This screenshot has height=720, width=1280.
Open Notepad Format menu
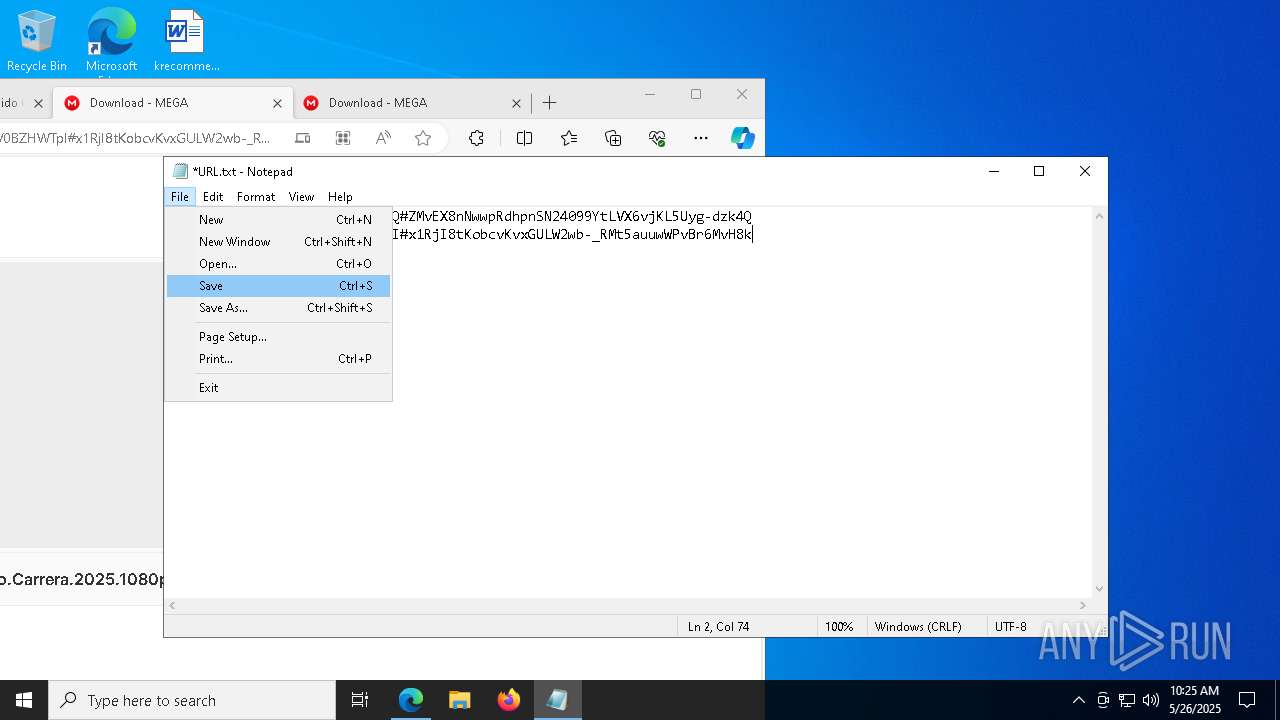click(x=256, y=197)
